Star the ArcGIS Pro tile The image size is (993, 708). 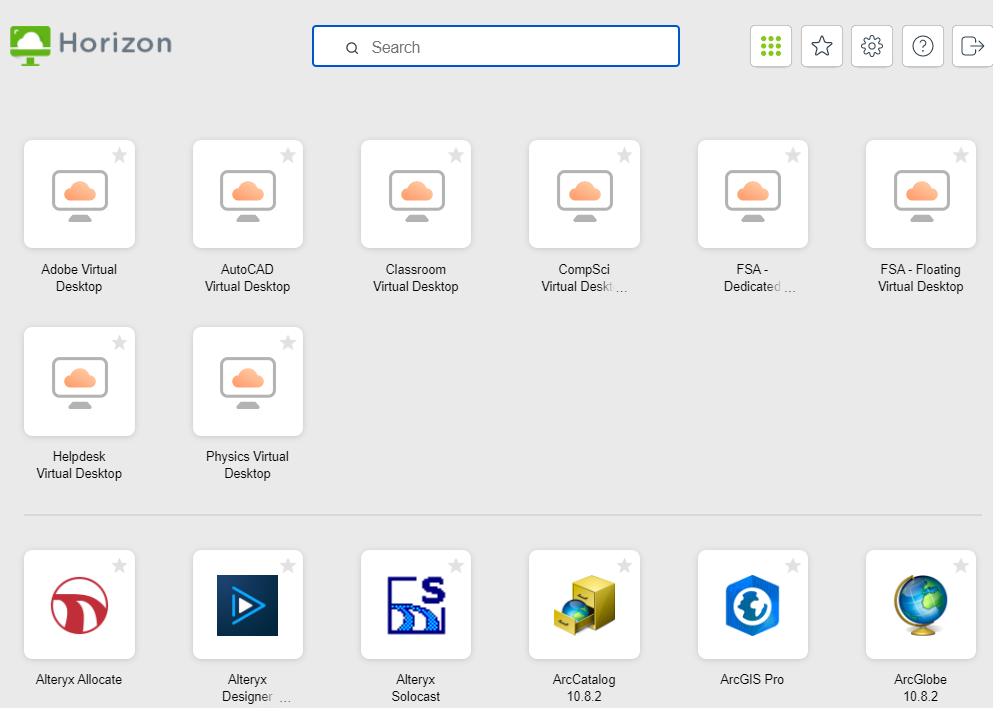[x=793, y=566]
